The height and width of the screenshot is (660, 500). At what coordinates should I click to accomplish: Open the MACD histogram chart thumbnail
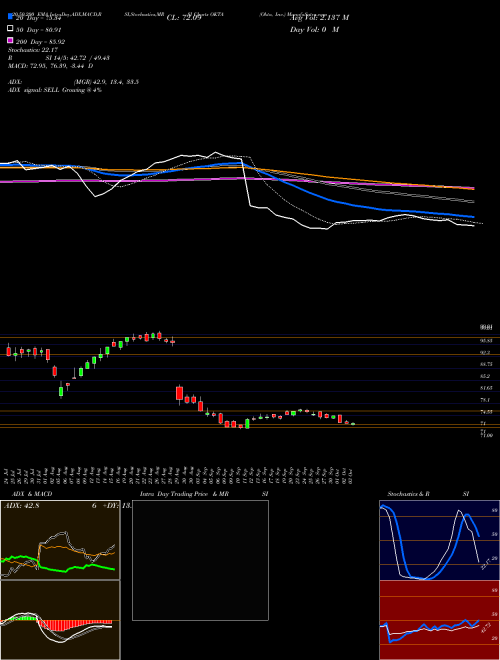pos(60,620)
